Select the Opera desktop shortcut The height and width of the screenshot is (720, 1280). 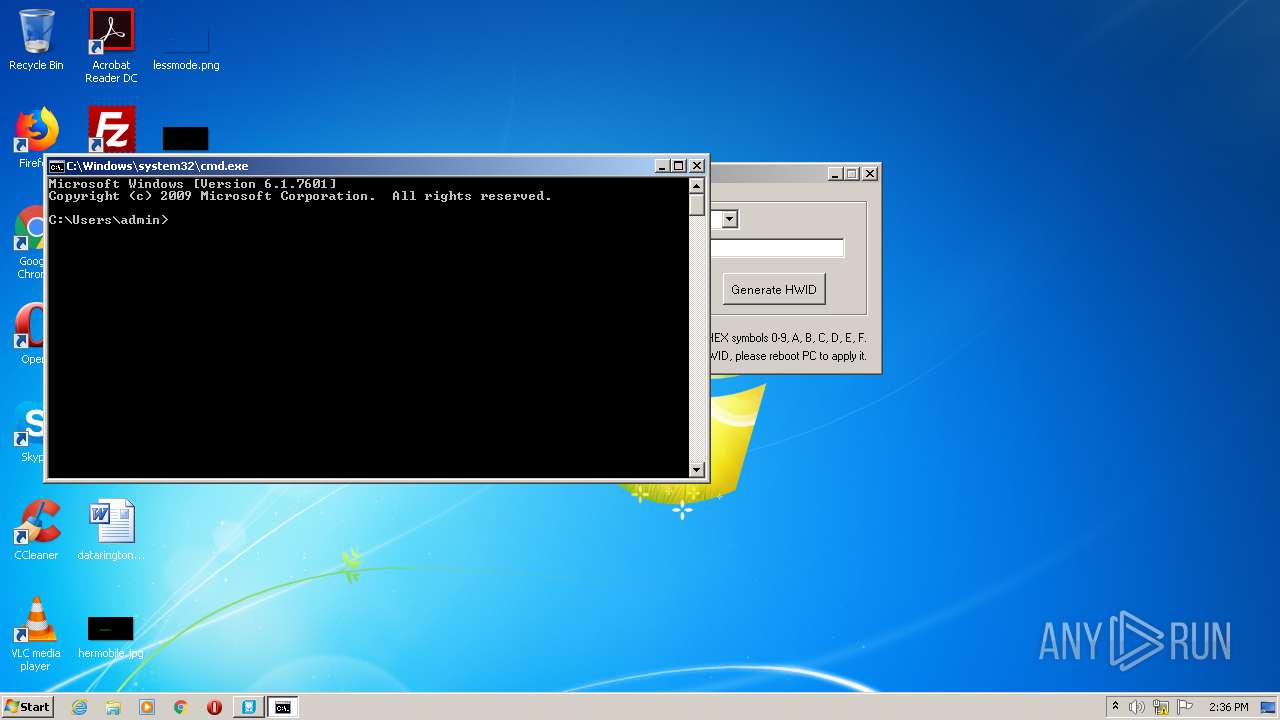pyautogui.click(x=29, y=334)
